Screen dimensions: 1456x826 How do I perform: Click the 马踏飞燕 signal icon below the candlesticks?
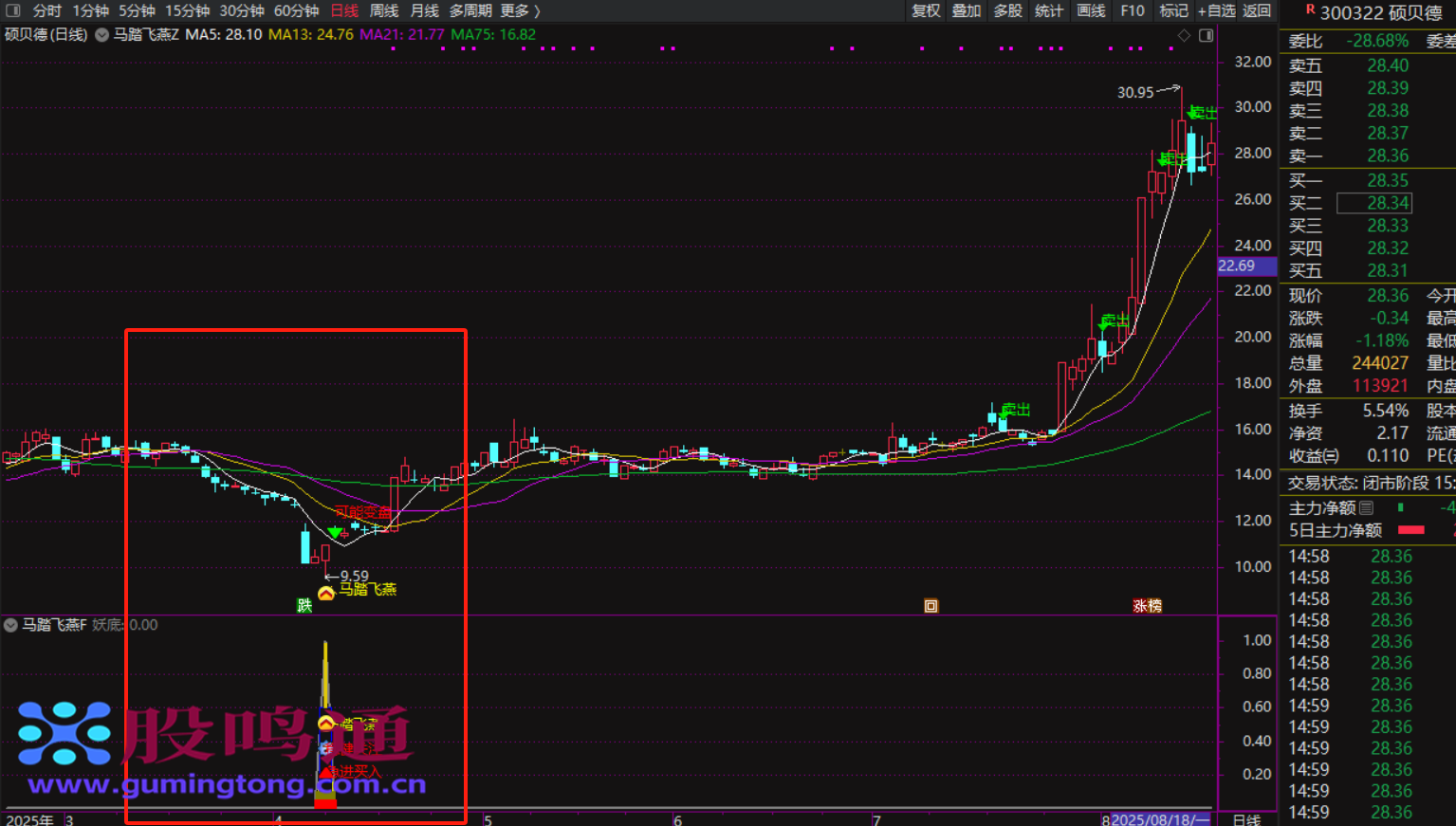click(326, 593)
